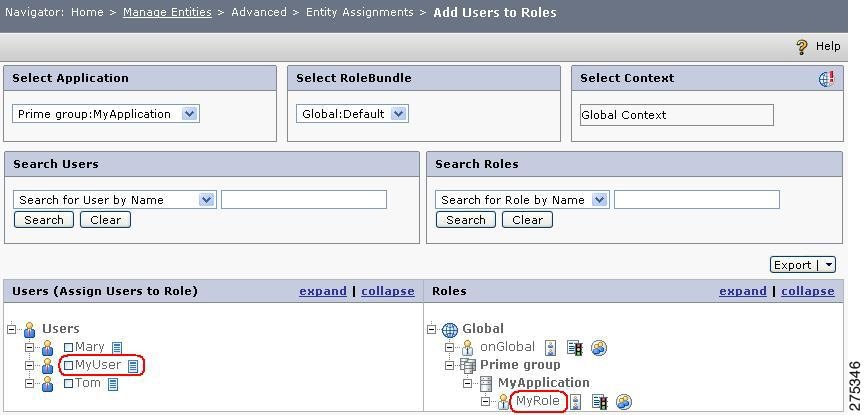The height and width of the screenshot is (415, 865).
Task: Go to Entity Assignments in the breadcrumb
Action: (x=360, y=12)
